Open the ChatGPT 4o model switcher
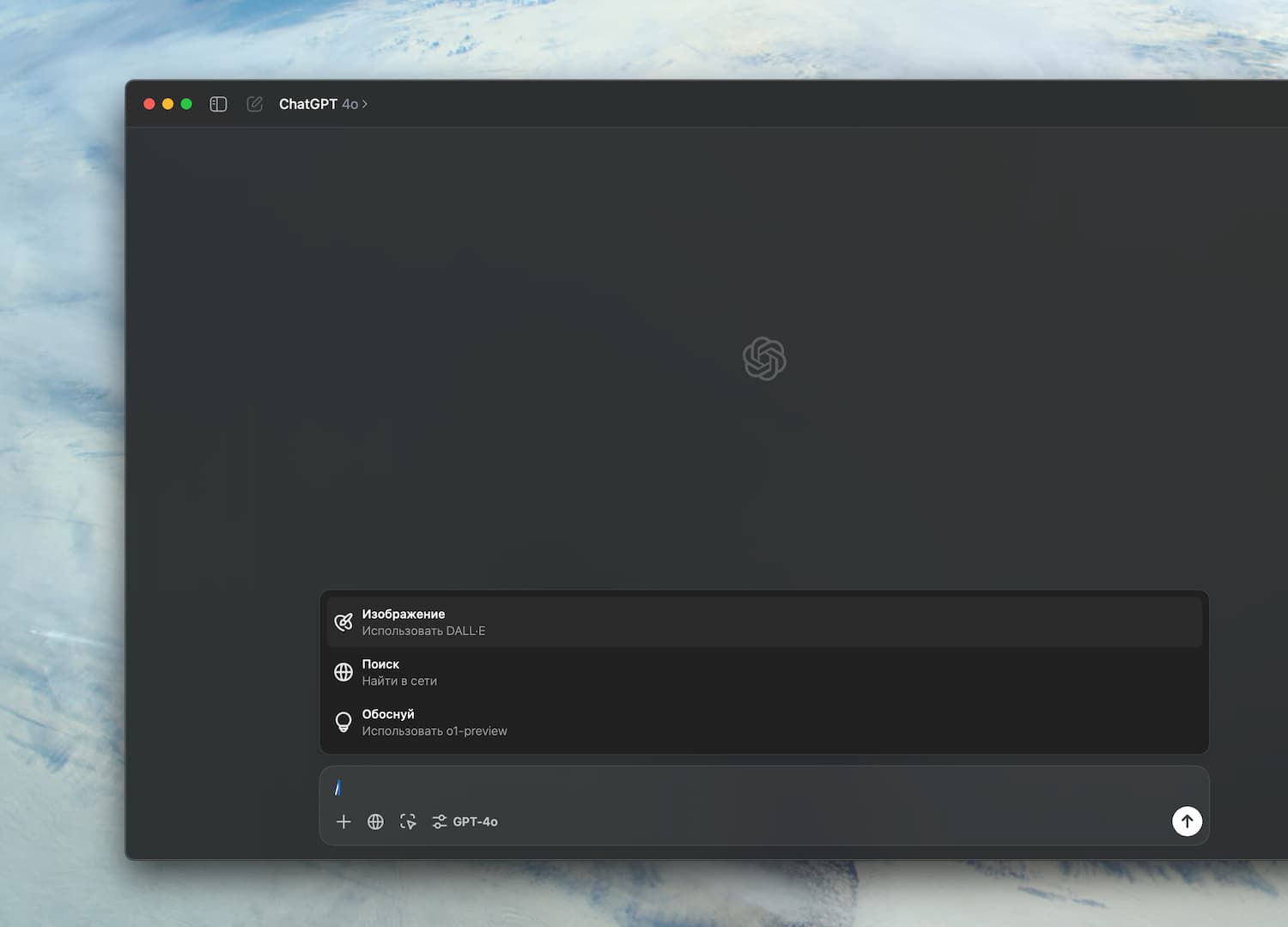 [x=323, y=104]
